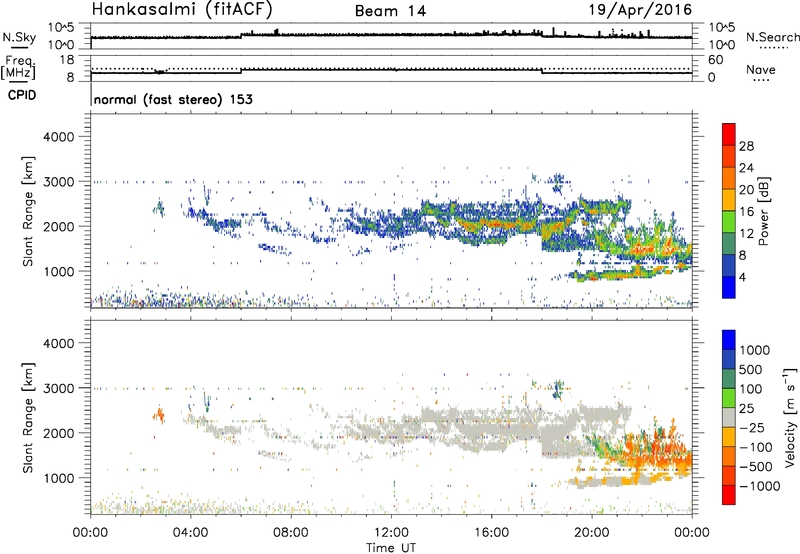
Task: Click the date '19/Apr/2016'
Action: pyautogui.click(x=641, y=9)
